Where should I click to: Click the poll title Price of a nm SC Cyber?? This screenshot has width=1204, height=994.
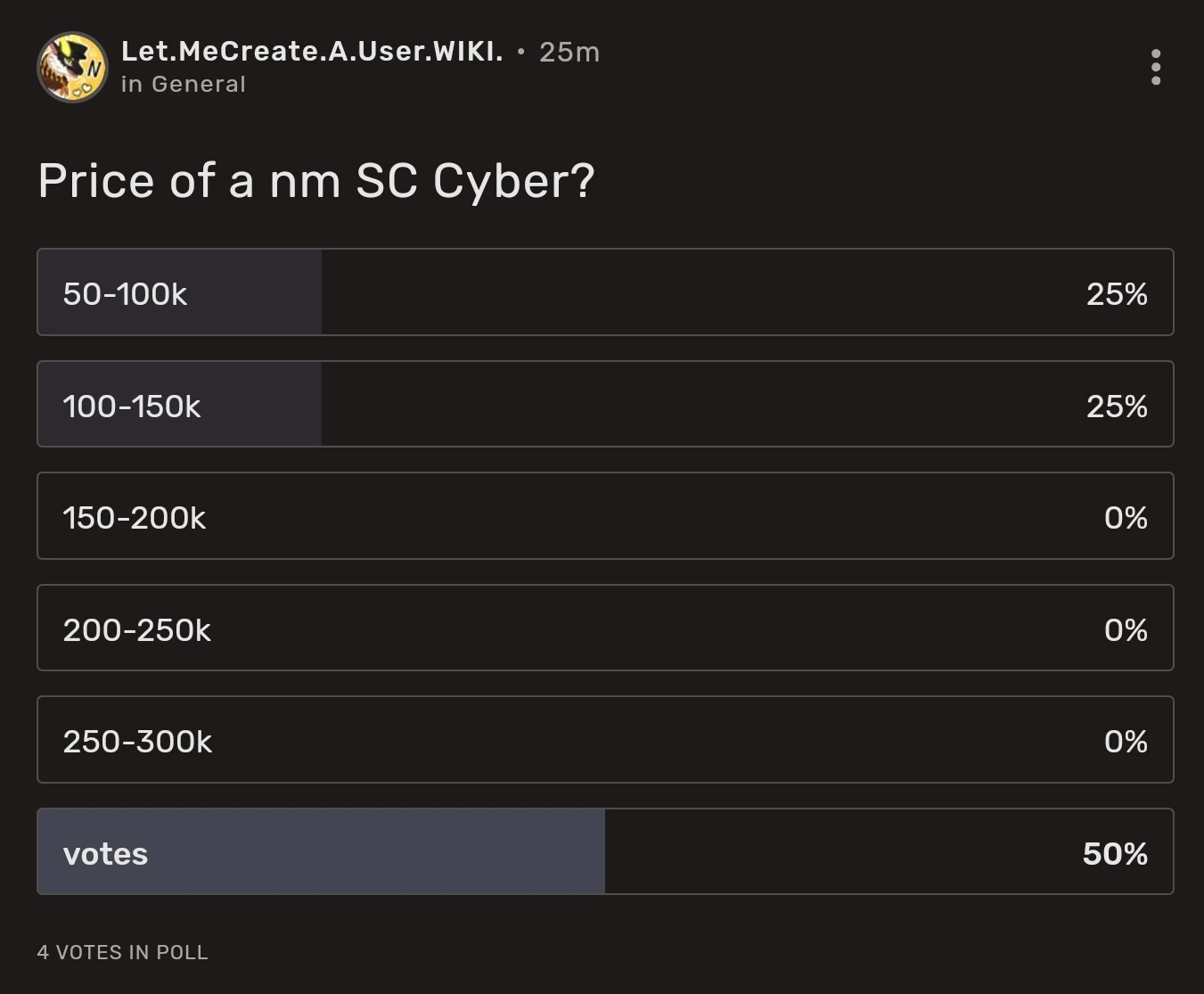pos(315,181)
